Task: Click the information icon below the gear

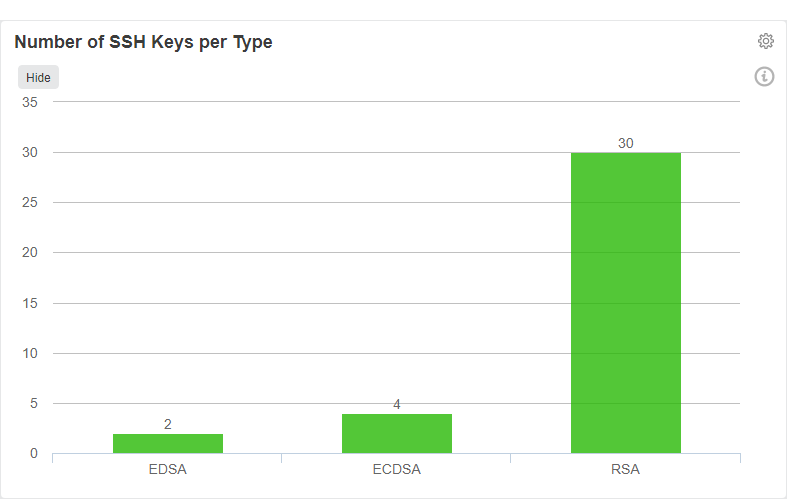Action: coord(765,77)
